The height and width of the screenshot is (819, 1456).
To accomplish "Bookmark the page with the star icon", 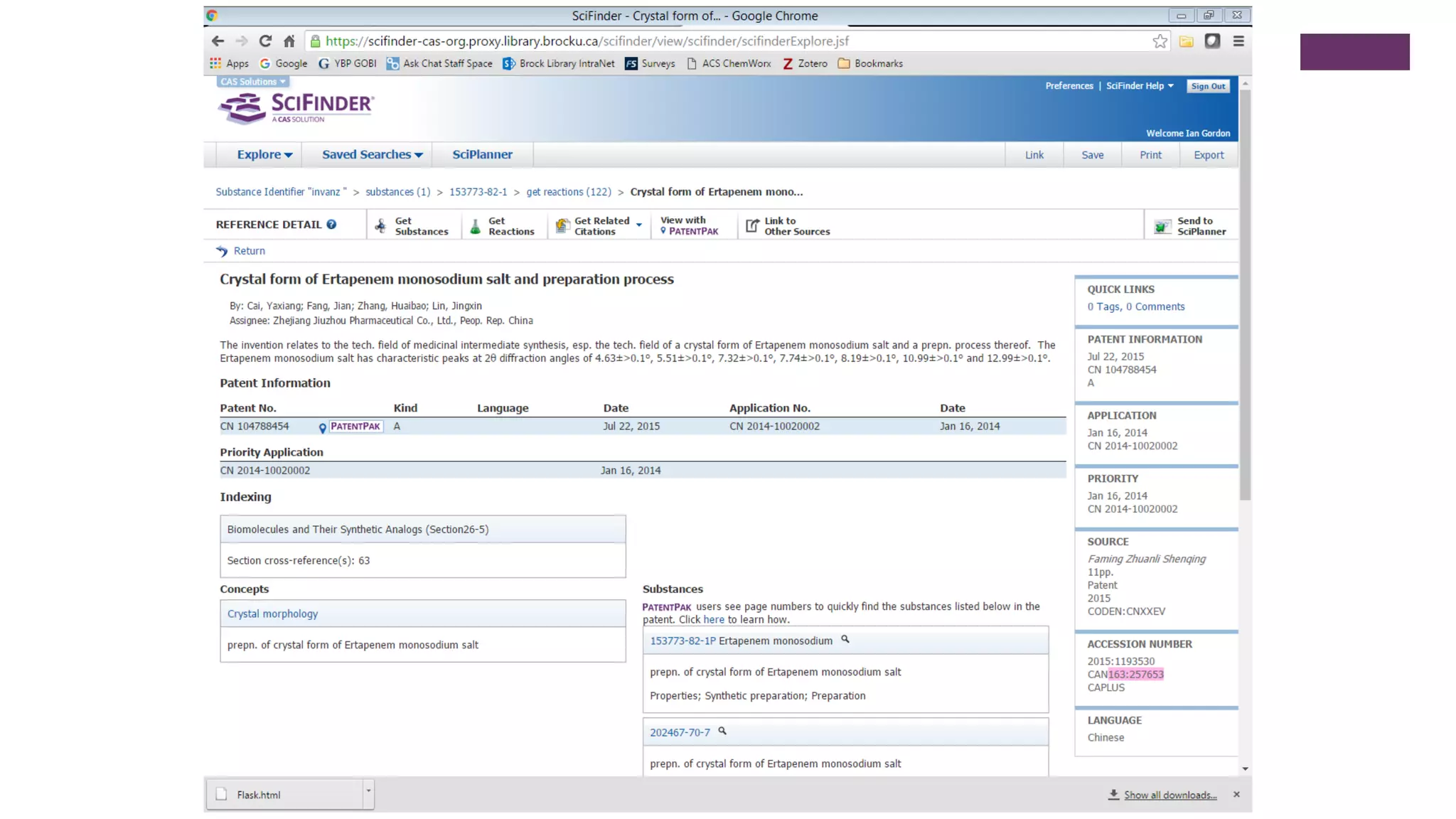I will coord(1160,41).
